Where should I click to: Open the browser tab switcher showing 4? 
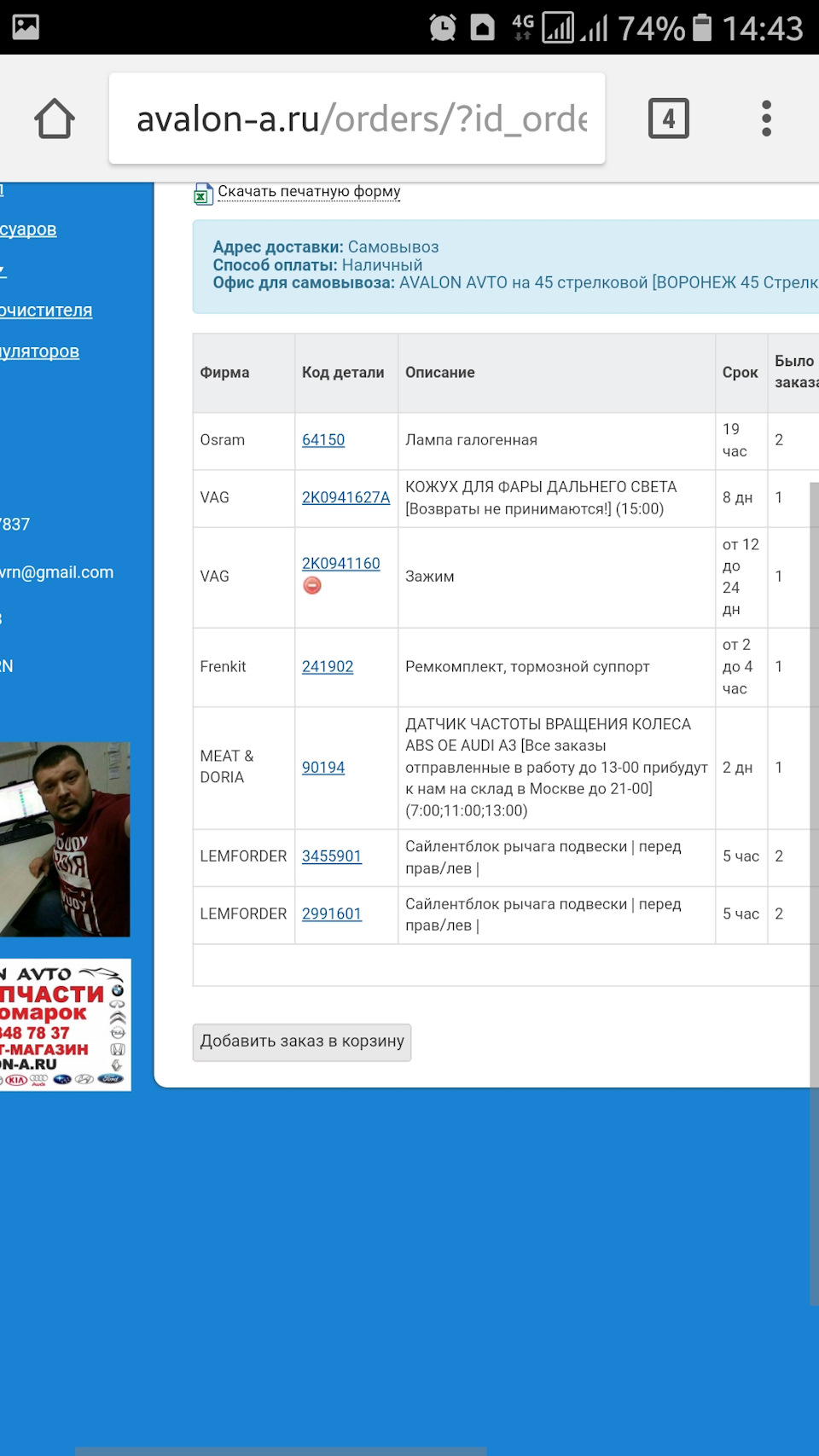[669, 119]
